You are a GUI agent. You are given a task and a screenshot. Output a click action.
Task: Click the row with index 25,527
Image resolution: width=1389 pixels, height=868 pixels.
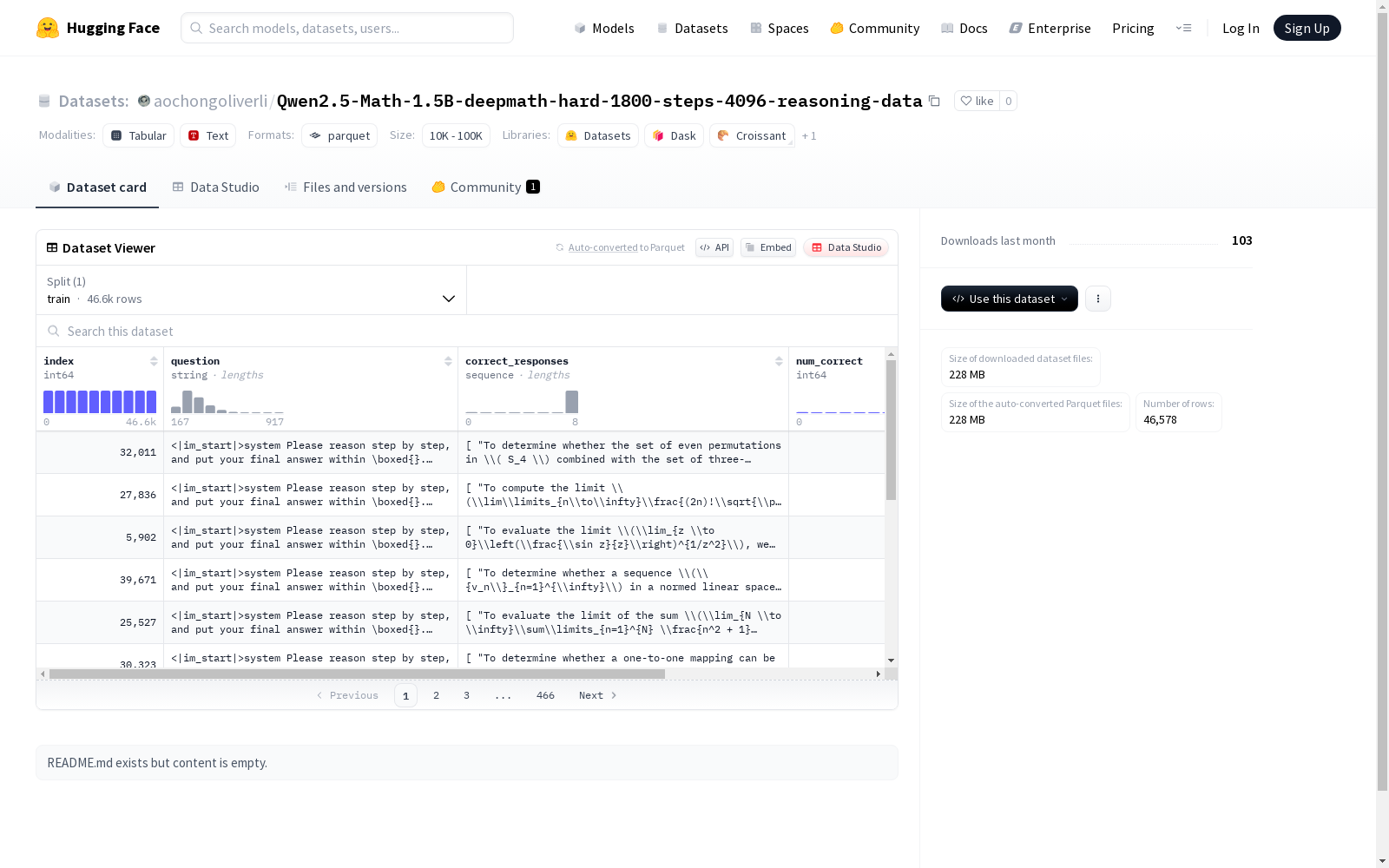[x=460, y=622]
